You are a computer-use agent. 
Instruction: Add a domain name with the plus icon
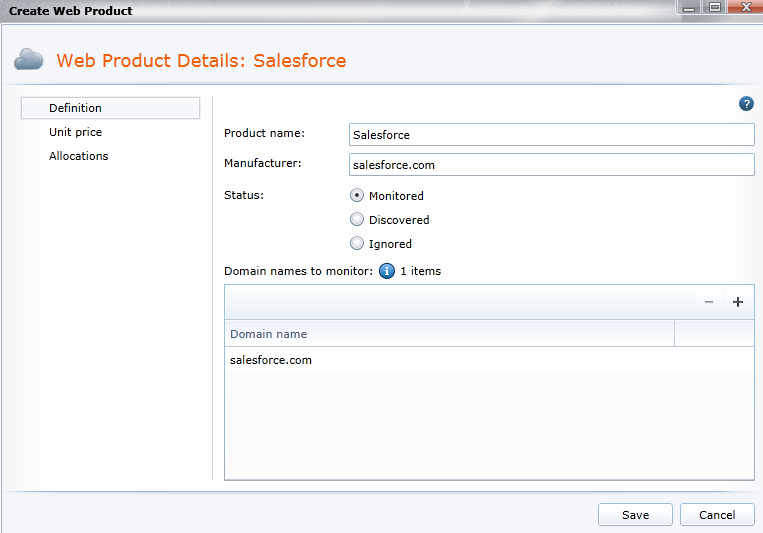coord(738,302)
